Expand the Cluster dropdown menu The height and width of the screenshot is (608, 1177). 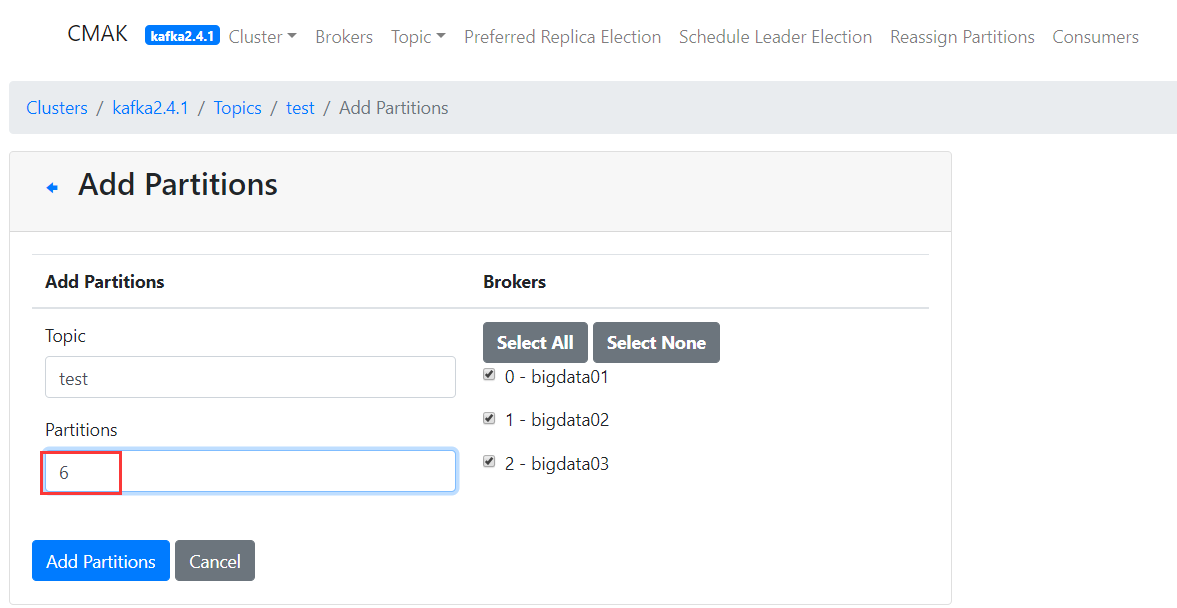tap(262, 37)
